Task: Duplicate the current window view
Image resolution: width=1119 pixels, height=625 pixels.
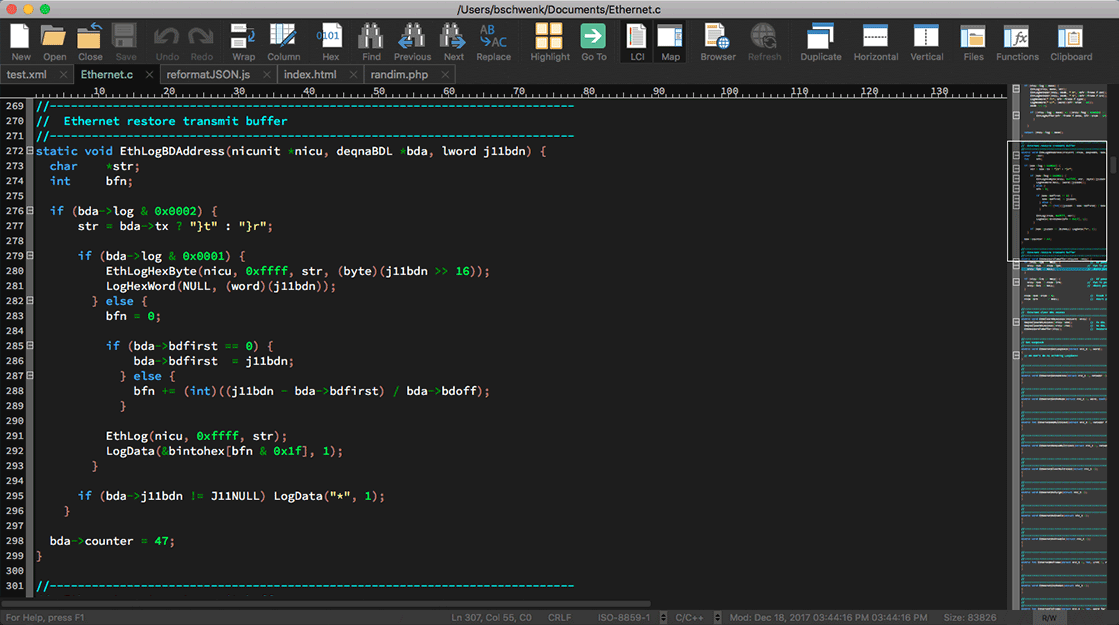Action: click(x=820, y=38)
